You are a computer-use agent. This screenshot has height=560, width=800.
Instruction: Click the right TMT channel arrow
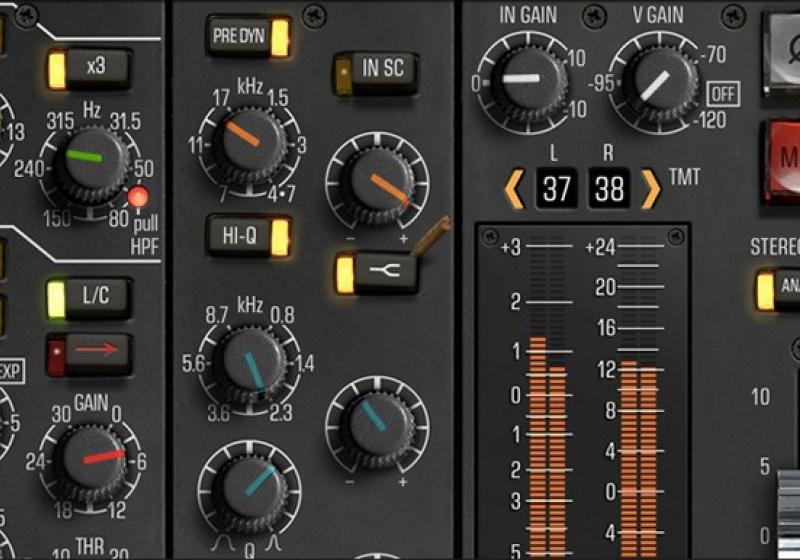pyautogui.click(x=651, y=189)
